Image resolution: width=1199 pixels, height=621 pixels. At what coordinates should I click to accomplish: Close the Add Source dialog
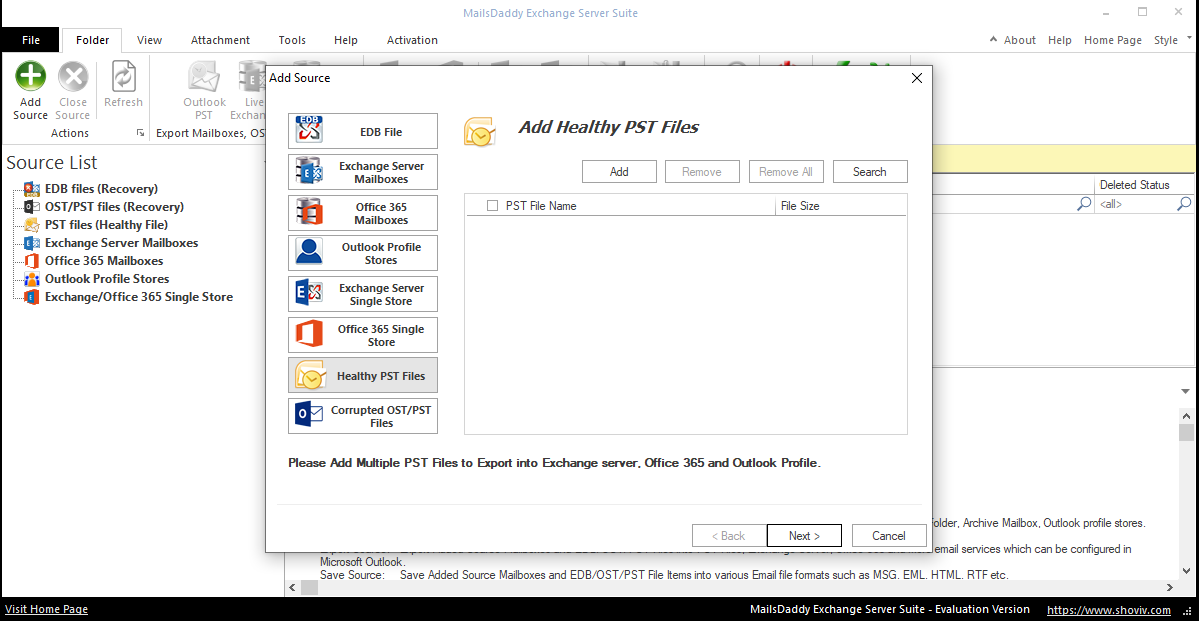[917, 78]
